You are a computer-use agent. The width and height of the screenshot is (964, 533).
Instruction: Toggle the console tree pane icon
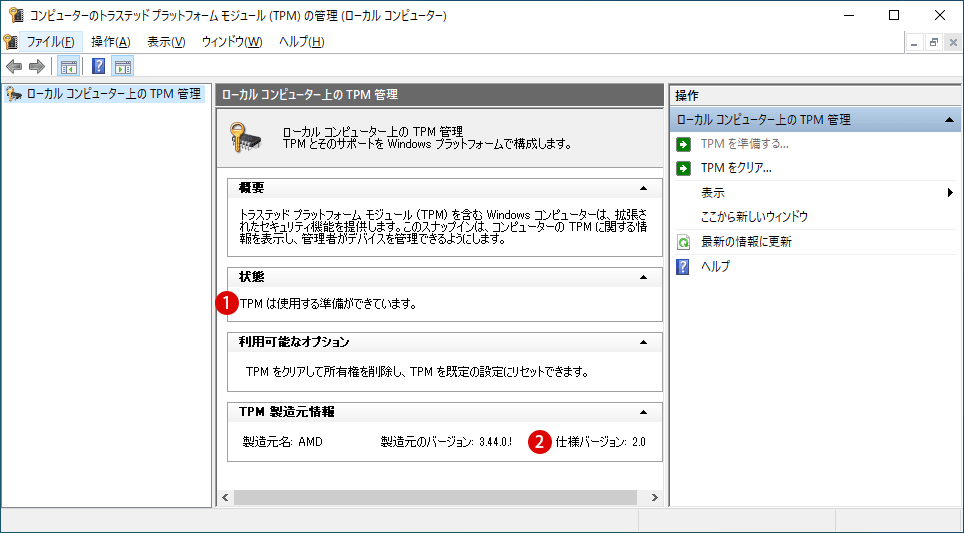68,66
